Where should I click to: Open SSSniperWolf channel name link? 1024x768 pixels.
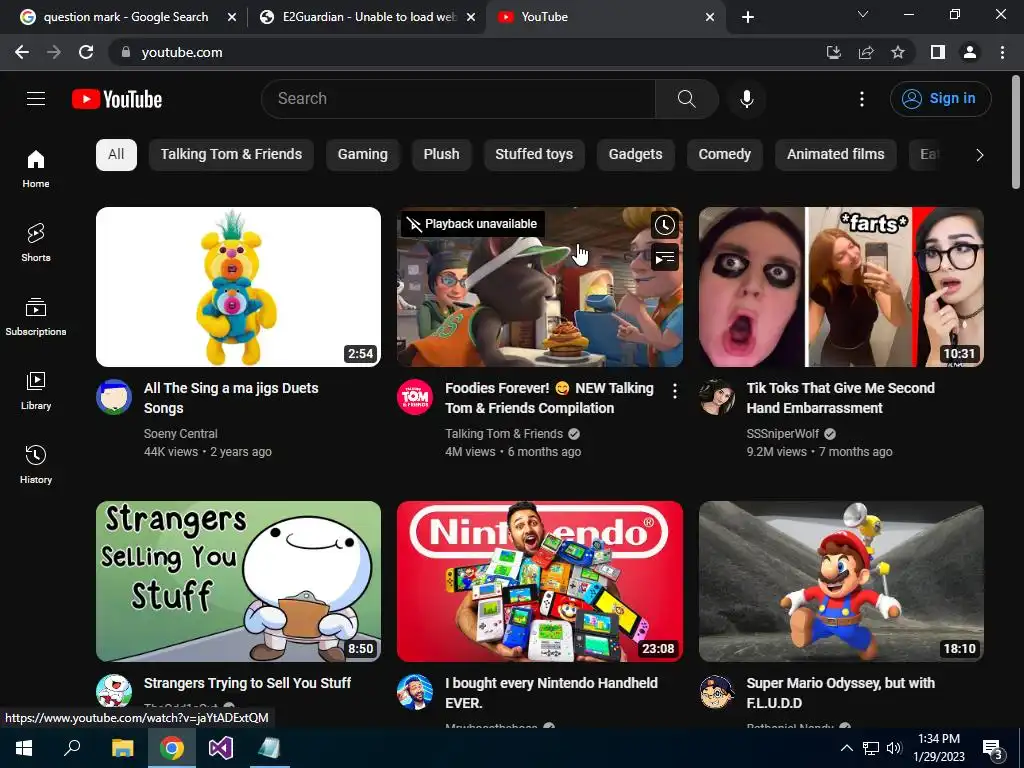(782, 434)
